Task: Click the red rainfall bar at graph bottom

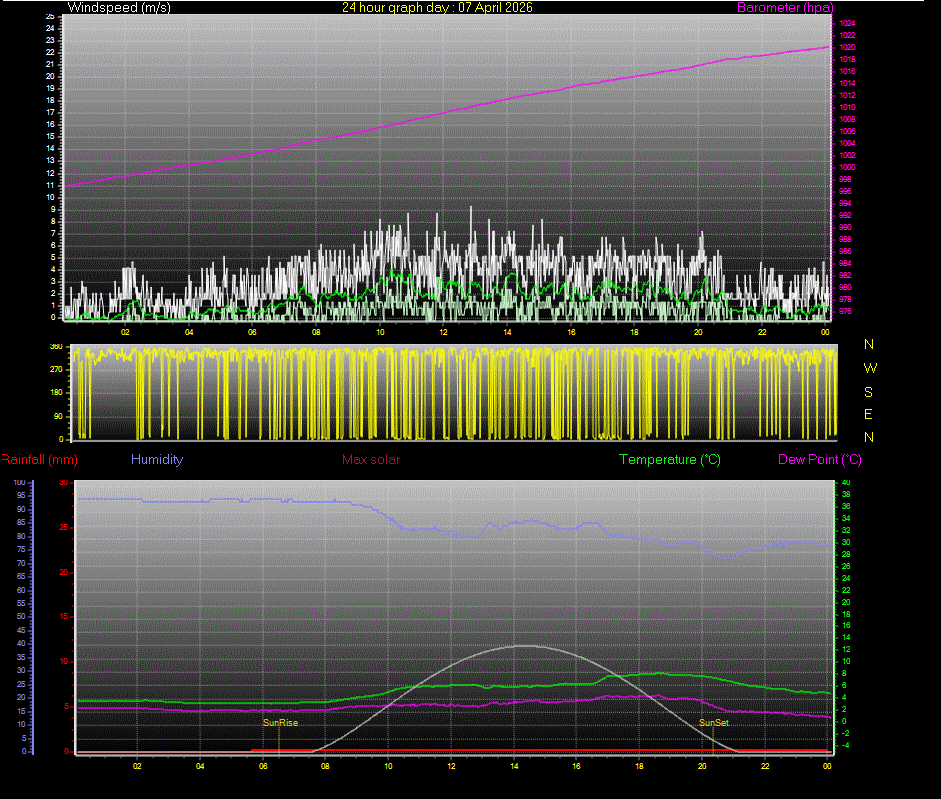Action: tap(450, 749)
